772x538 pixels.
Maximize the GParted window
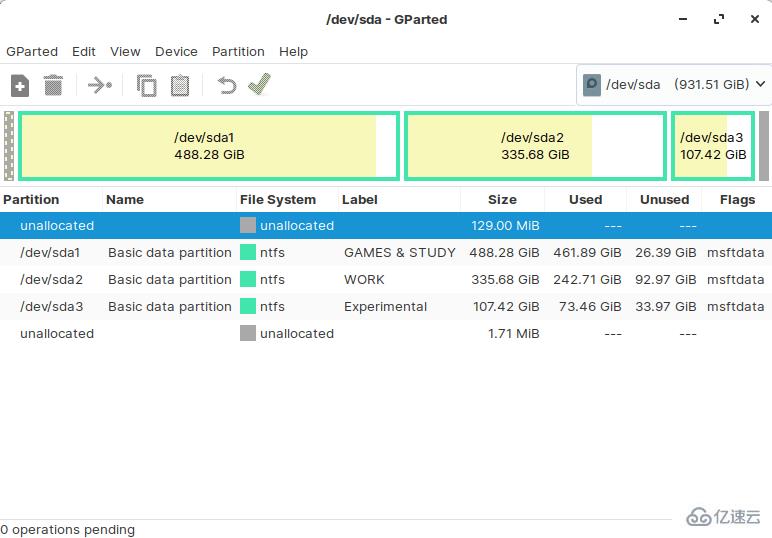click(719, 19)
